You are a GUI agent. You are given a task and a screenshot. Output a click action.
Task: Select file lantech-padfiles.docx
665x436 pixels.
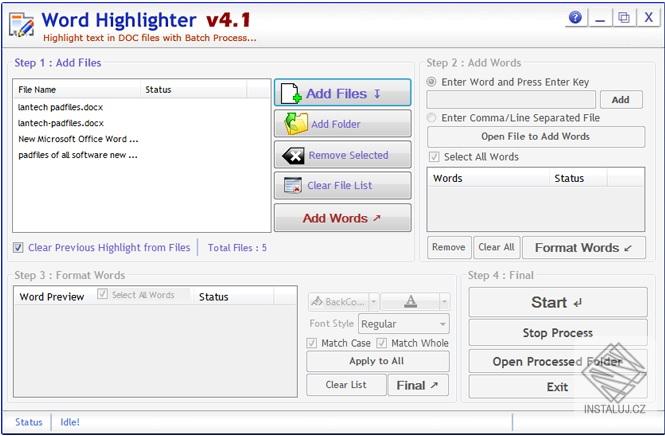coord(61,123)
